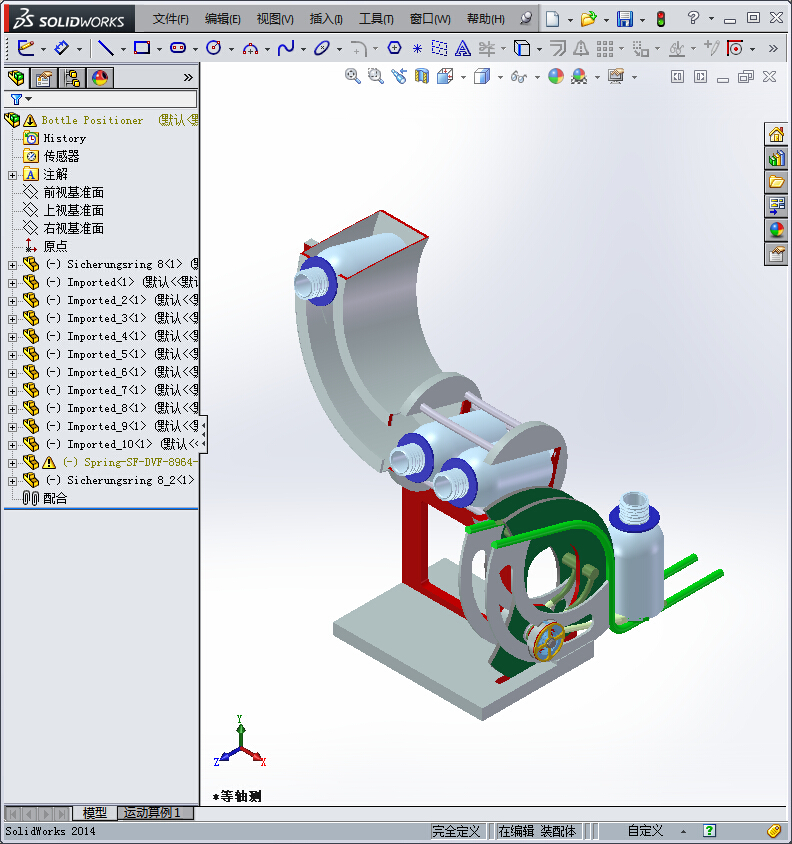
Task: Select the Sketch tool
Action: click(25, 48)
